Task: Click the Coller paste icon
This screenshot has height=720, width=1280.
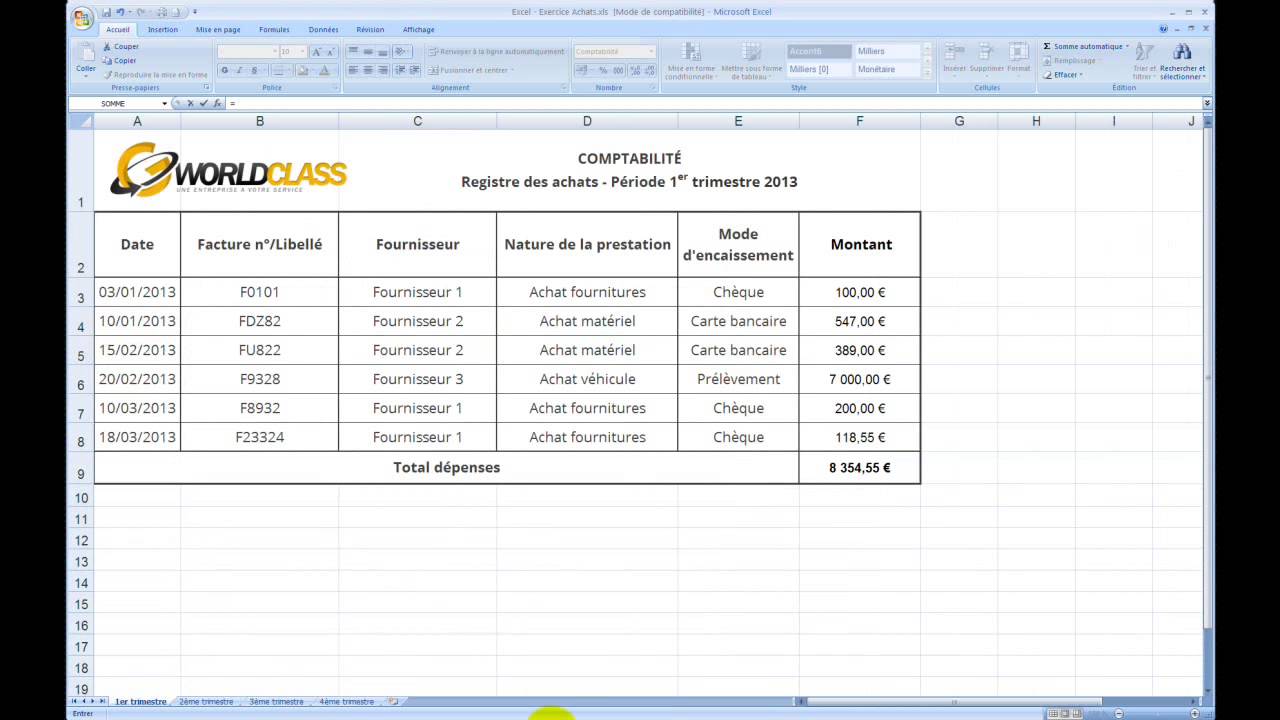Action: [x=86, y=52]
